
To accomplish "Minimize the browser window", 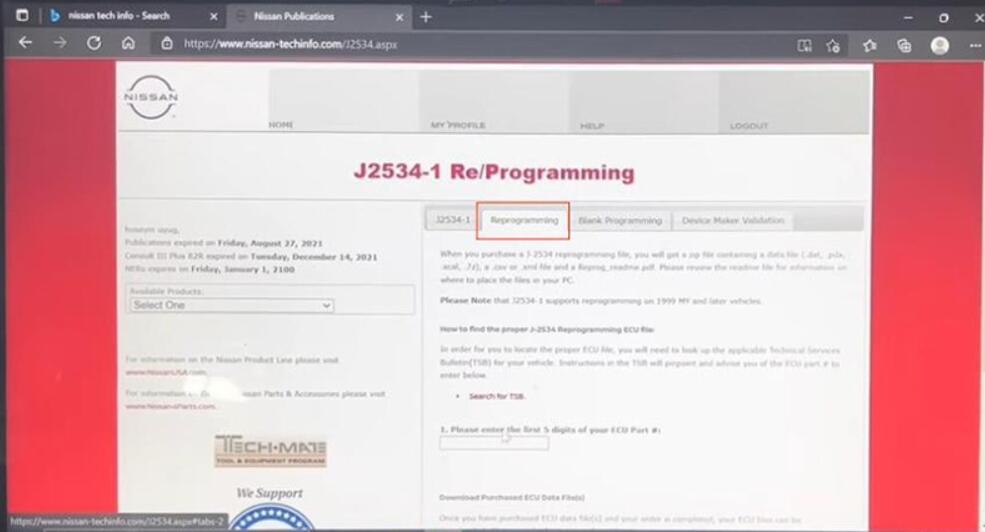I will pos(908,18).
